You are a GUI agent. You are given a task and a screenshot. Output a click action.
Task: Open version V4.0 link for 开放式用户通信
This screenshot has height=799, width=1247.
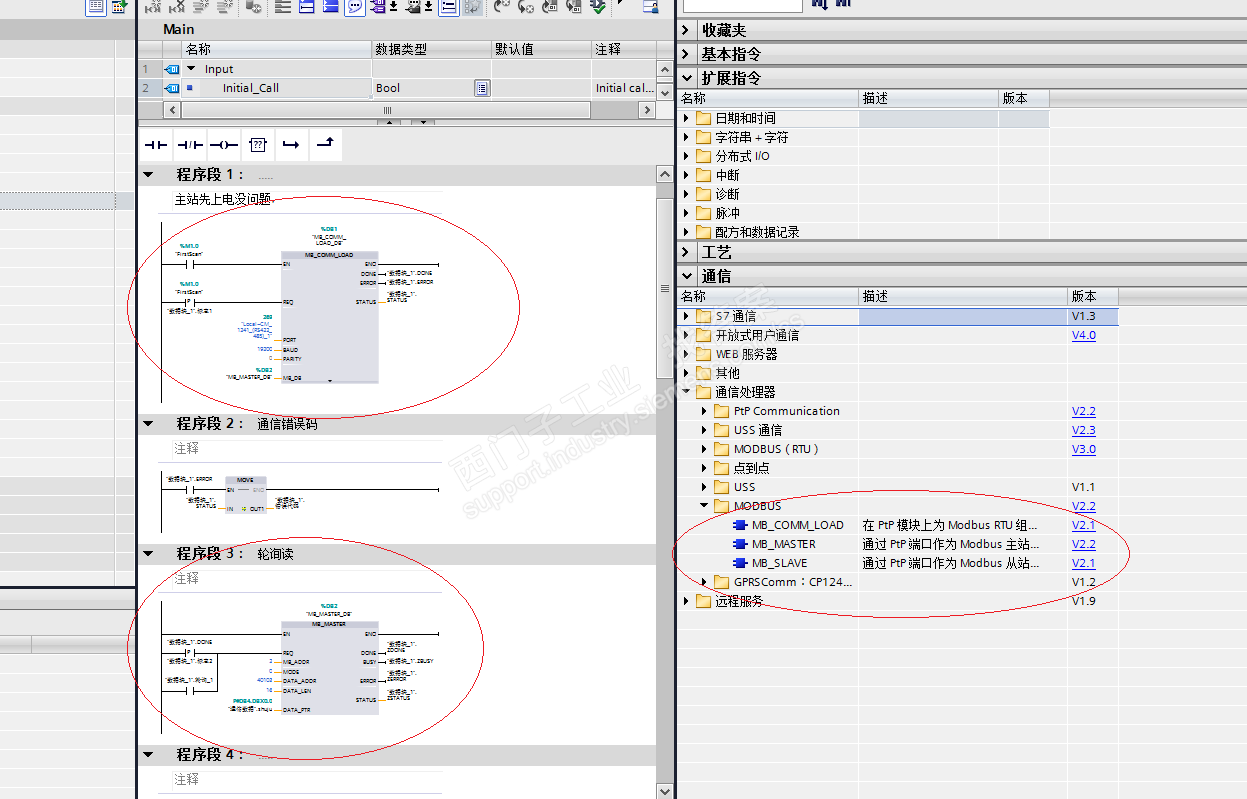pos(1084,335)
